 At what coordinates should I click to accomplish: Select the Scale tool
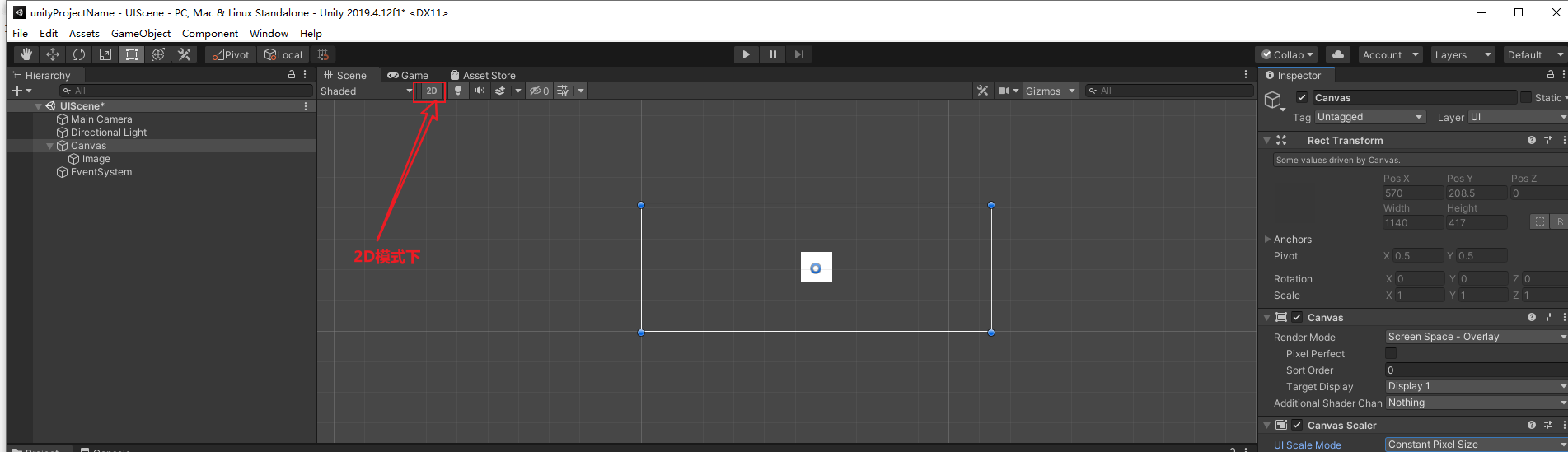click(x=105, y=54)
